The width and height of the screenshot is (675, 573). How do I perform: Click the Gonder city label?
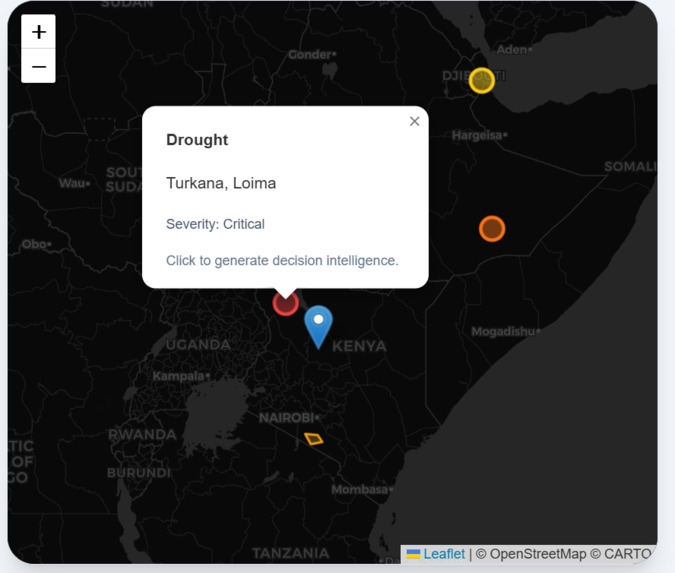coord(310,55)
